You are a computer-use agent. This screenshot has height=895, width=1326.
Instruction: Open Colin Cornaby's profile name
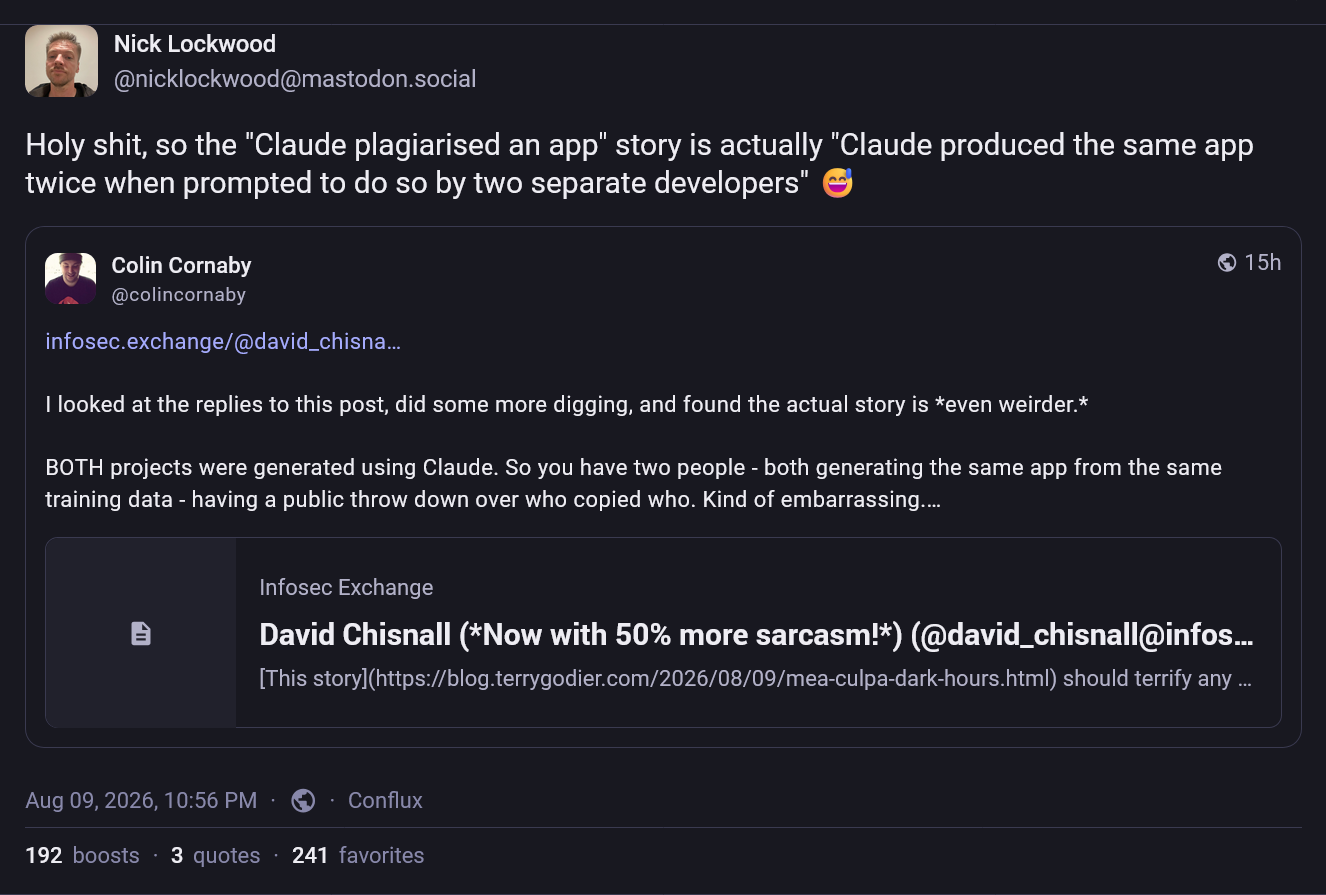(181, 265)
